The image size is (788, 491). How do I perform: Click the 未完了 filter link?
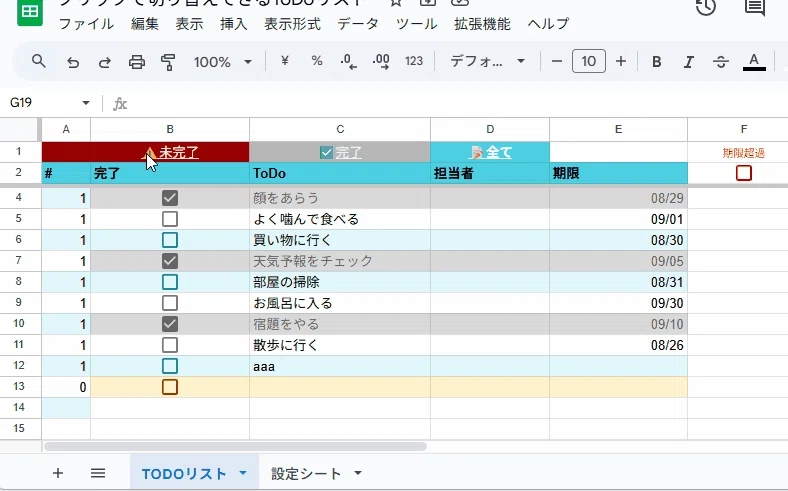coord(178,152)
